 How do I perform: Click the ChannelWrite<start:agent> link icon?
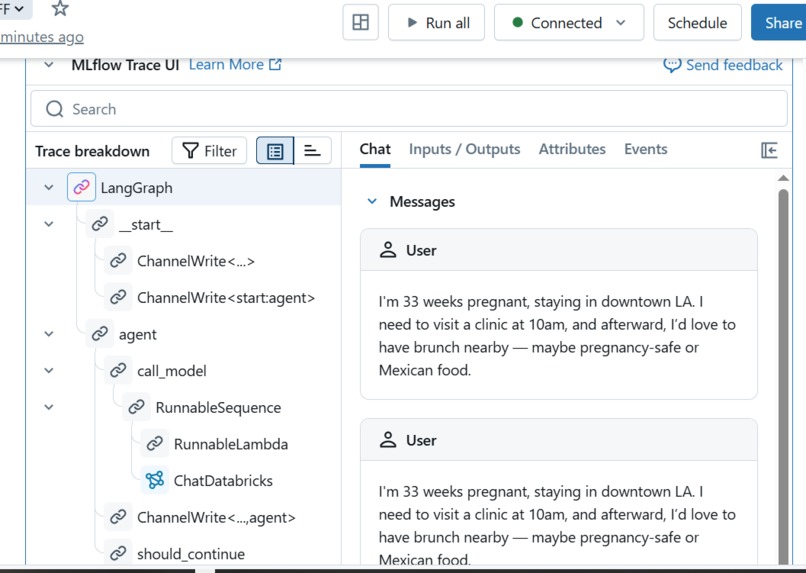click(118, 297)
